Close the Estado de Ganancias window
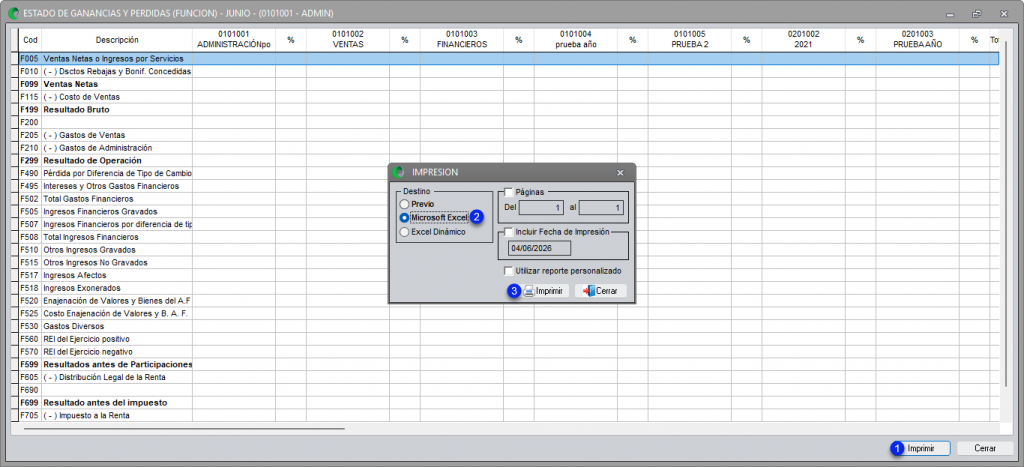The image size is (1024, 467). tap(1003, 13)
